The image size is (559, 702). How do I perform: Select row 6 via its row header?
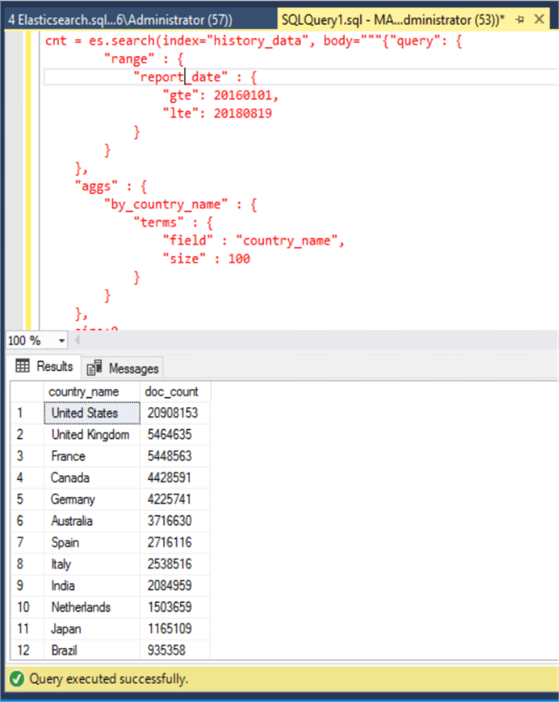pyautogui.click(x=27, y=521)
